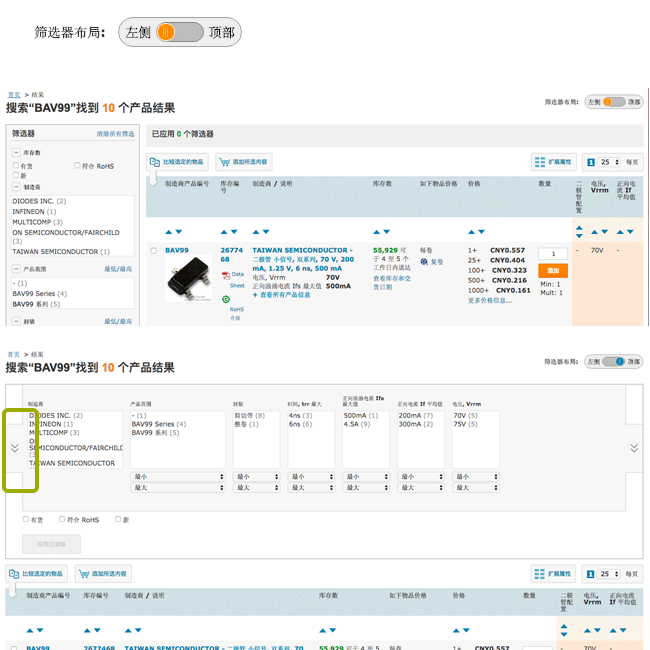Screen dimensions: 650x650
Task: Open the 最小 dropdown under 电压 Vrrm list
Action: coord(476,477)
